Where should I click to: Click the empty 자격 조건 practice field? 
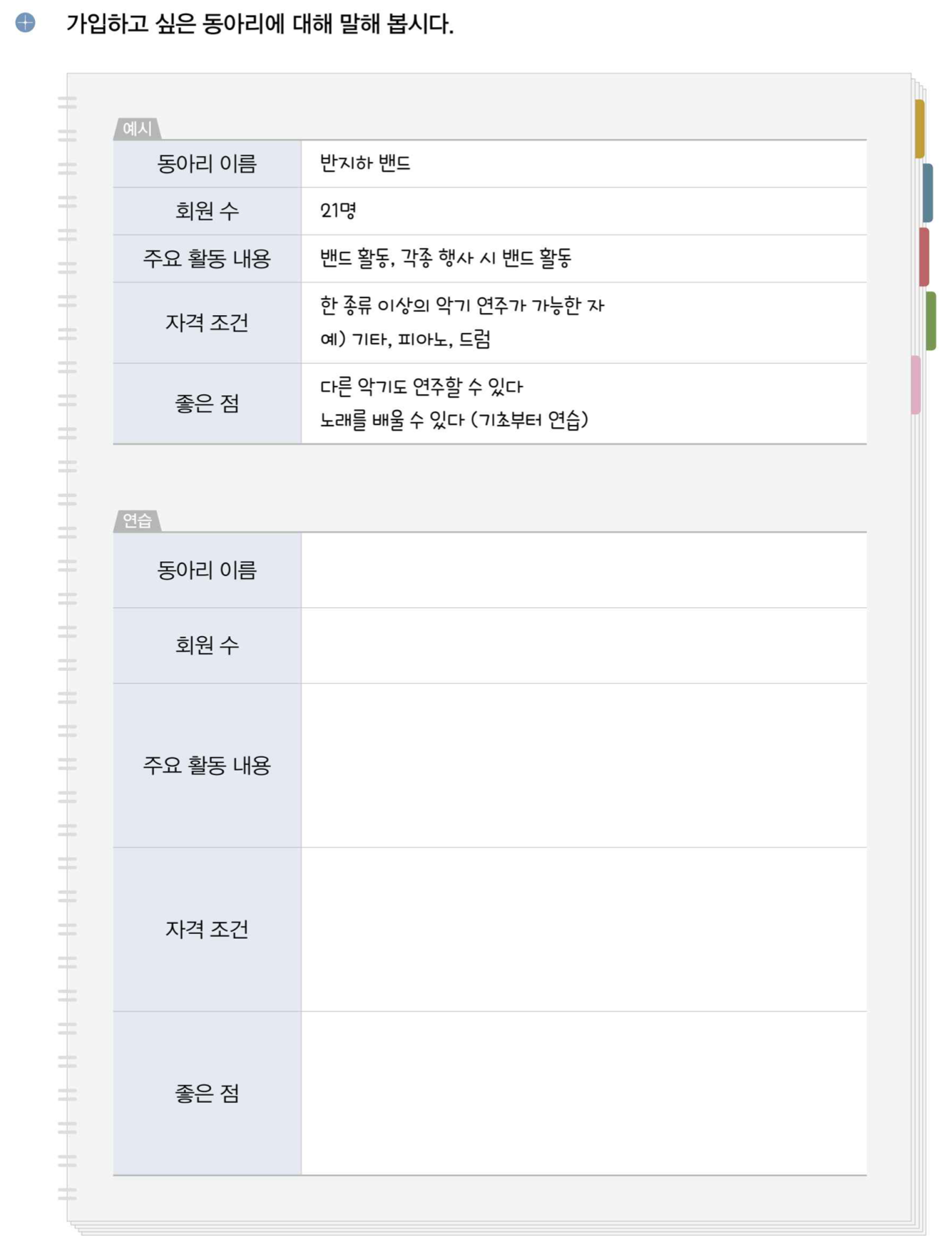pos(583,929)
